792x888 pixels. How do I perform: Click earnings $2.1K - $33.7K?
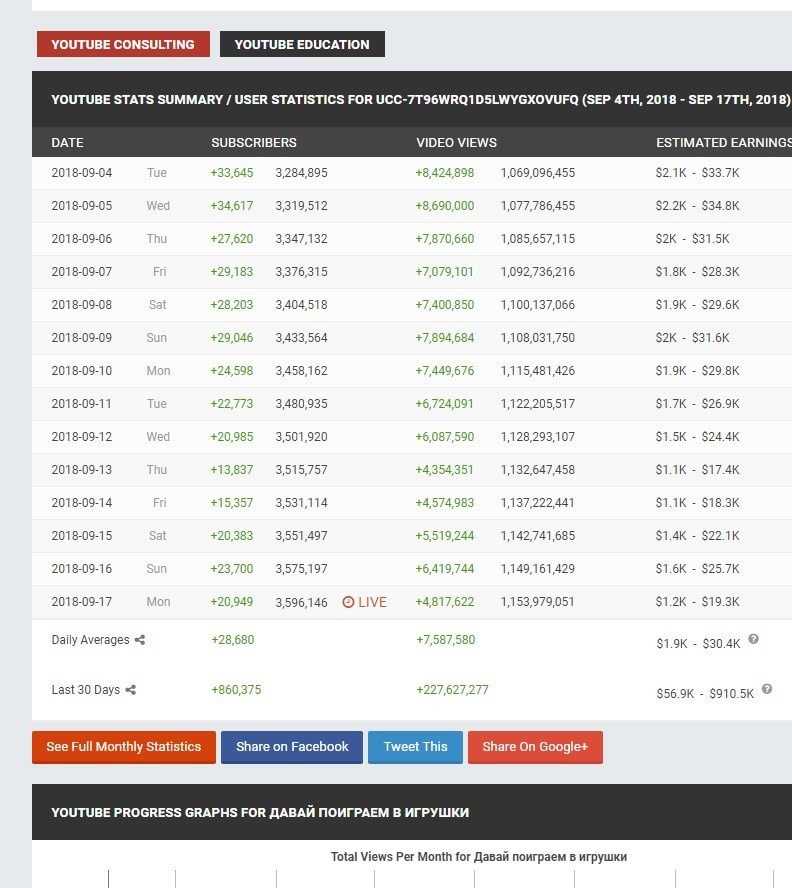point(697,173)
